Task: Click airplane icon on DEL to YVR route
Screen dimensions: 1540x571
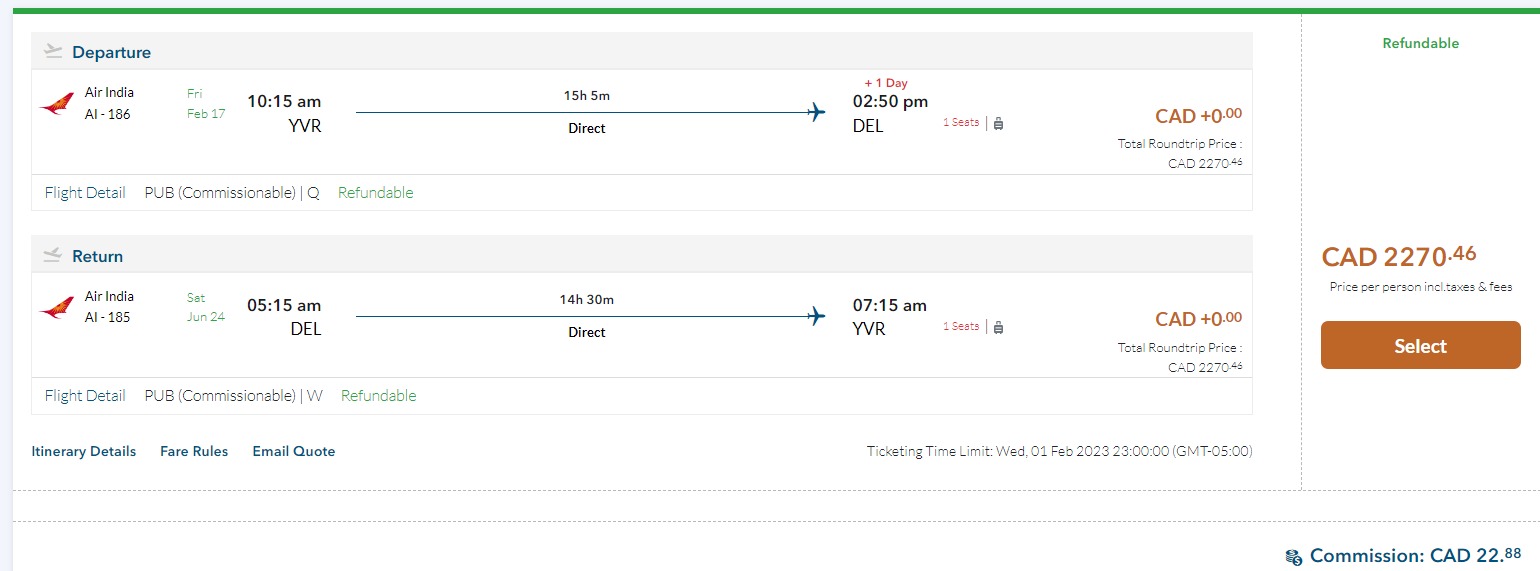Action: click(x=817, y=316)
